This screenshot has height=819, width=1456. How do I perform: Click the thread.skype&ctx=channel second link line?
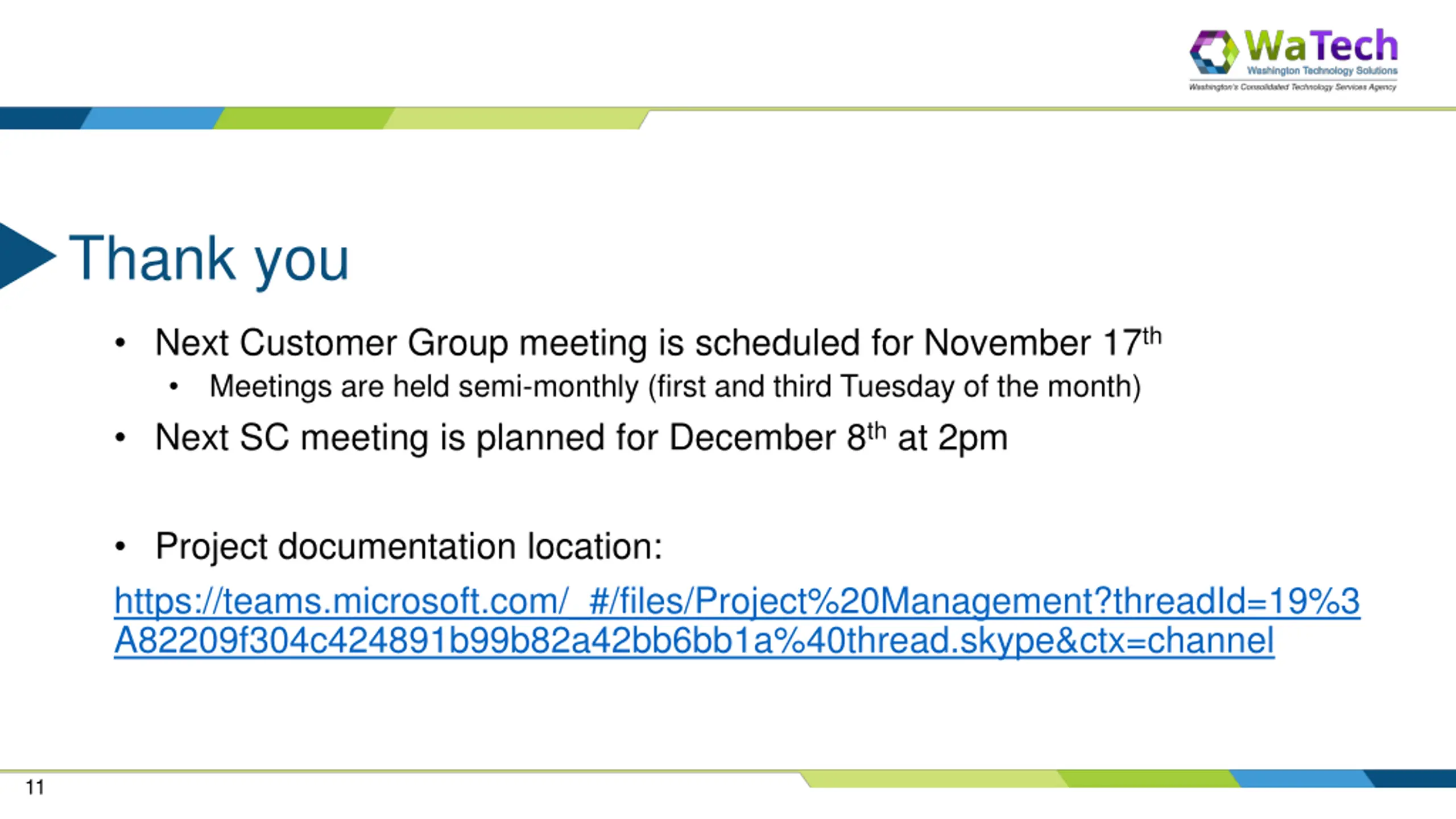click(x=694, y=640)
